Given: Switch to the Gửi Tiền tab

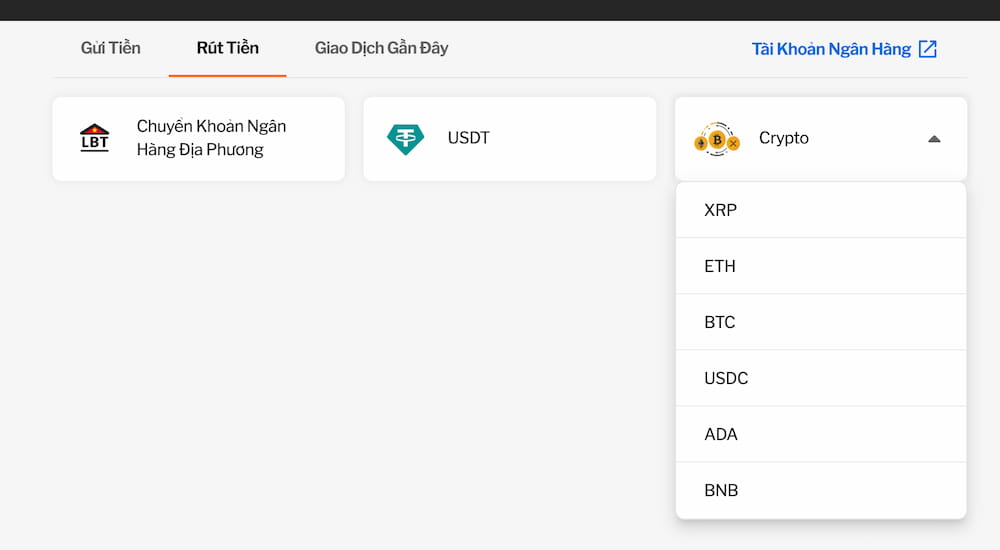Looking at the screenshot, I should tap(110, 48).
